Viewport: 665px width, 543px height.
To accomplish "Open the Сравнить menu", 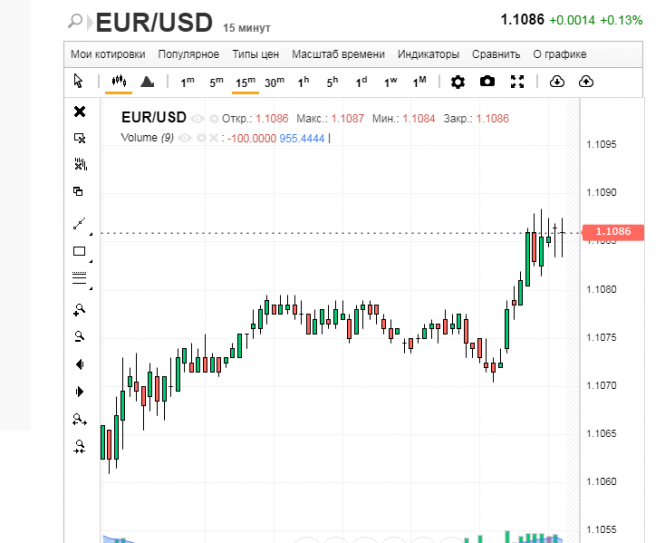I will pos(496,54).
